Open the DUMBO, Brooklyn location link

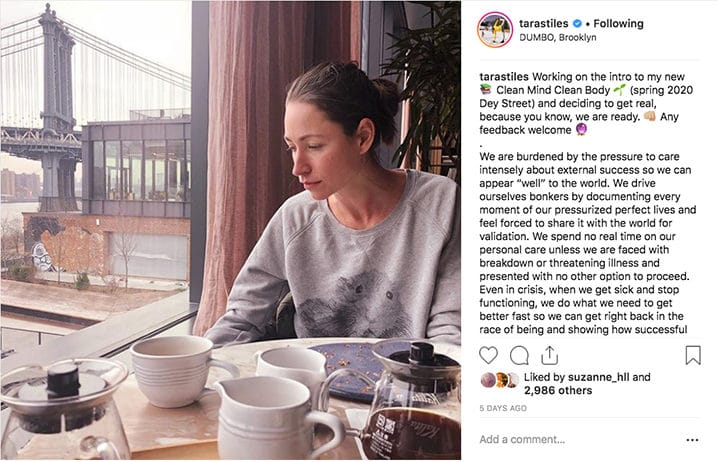click(557, 38)
